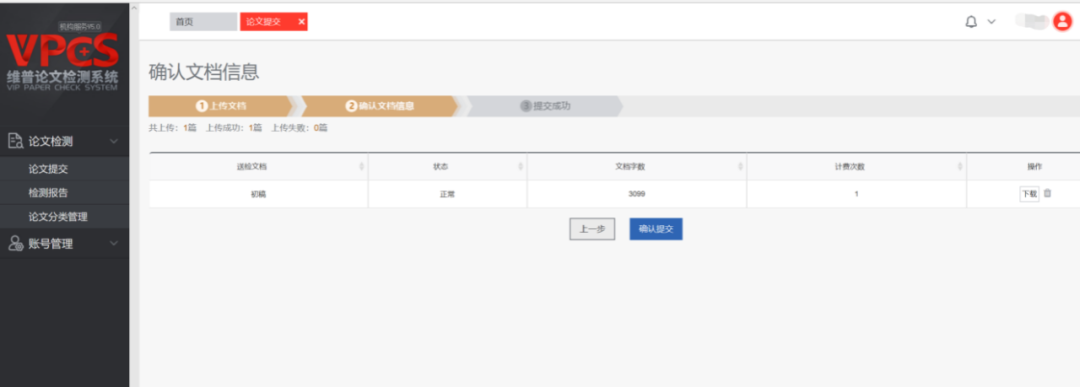Open 论文分类管理 in sidebar
This screenshot has width=1080, height=387.
(x=58, y=217)
